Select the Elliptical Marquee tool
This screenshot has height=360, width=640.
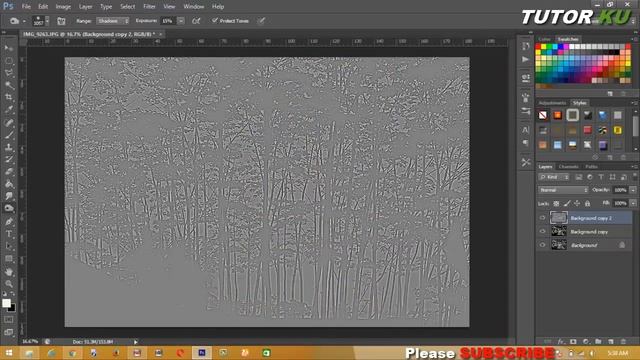9,60
